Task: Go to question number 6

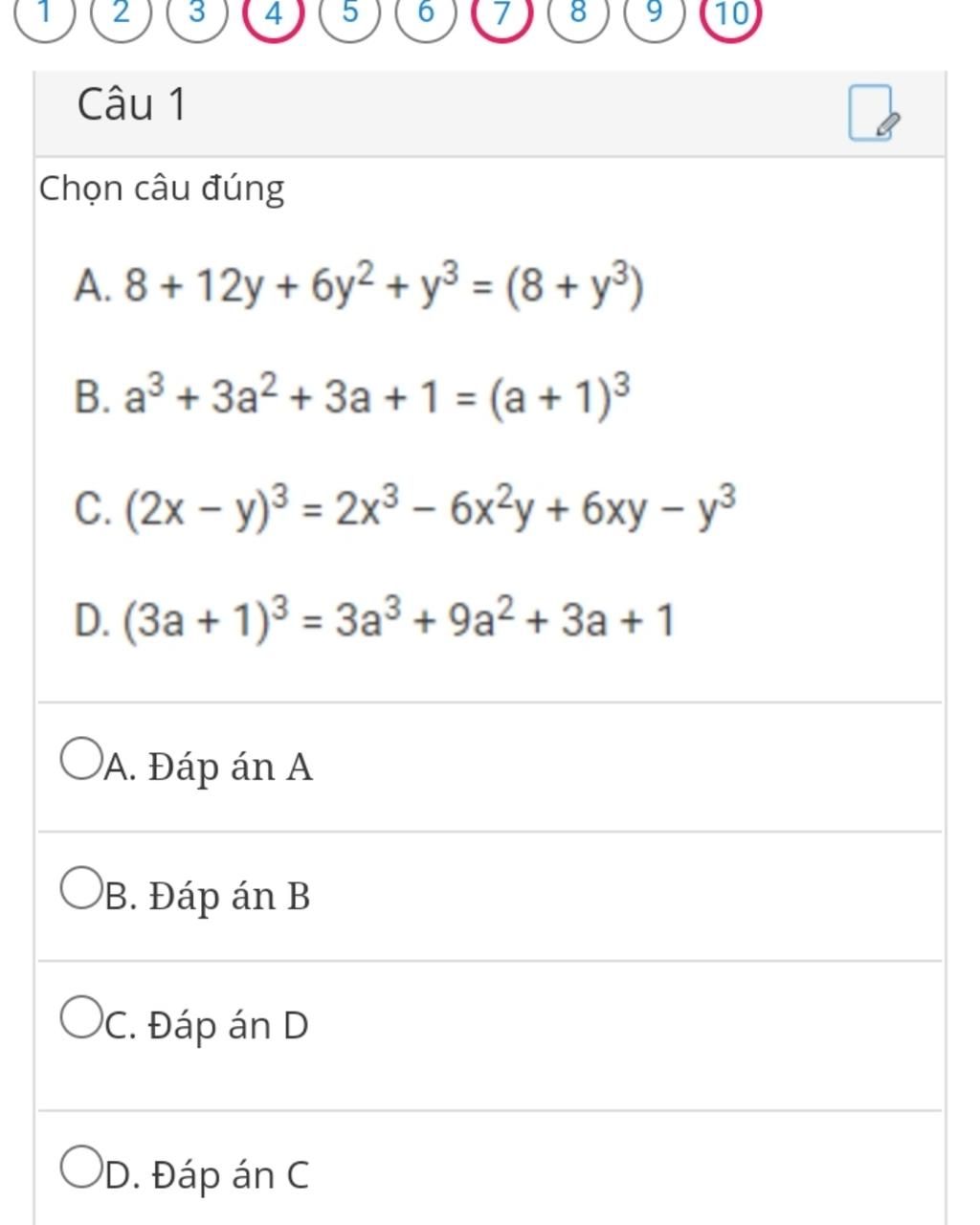Action: click(426, 14)
